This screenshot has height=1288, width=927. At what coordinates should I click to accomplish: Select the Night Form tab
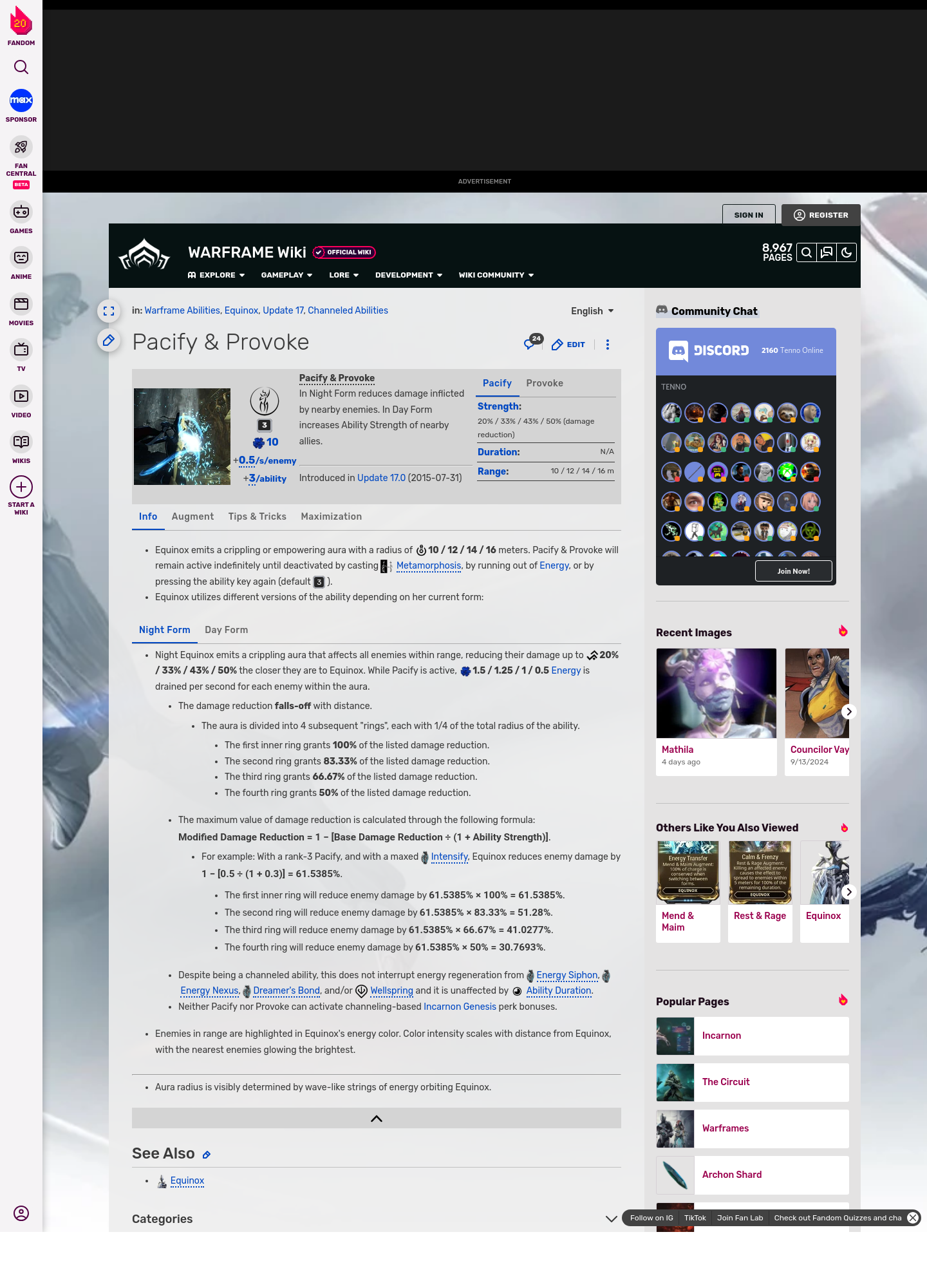coord(165,630)
